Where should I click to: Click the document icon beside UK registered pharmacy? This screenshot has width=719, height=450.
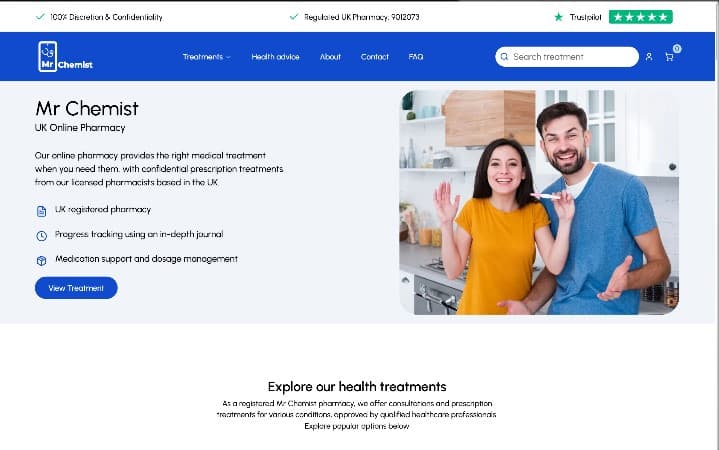[x=41, y=211]
